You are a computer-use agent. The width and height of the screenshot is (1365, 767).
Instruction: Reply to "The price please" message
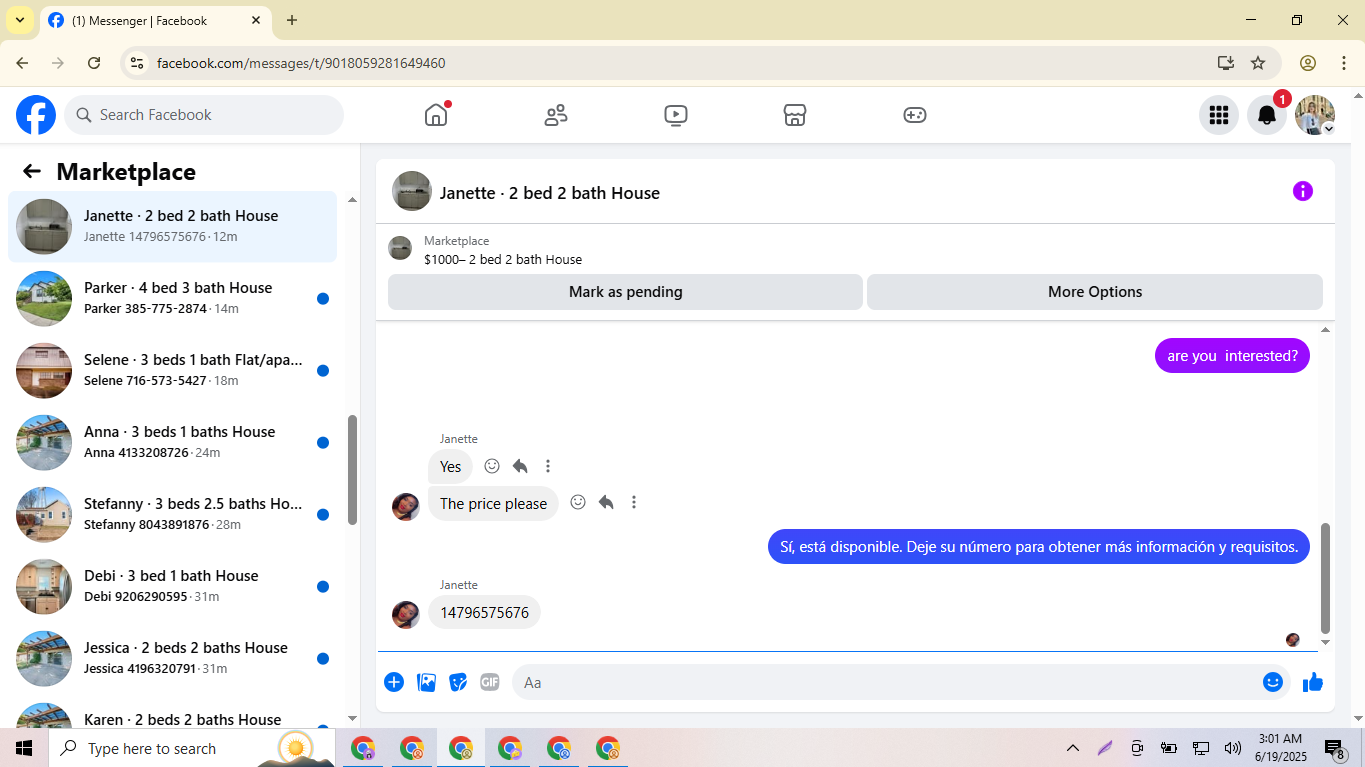click(x=606, y=502)
